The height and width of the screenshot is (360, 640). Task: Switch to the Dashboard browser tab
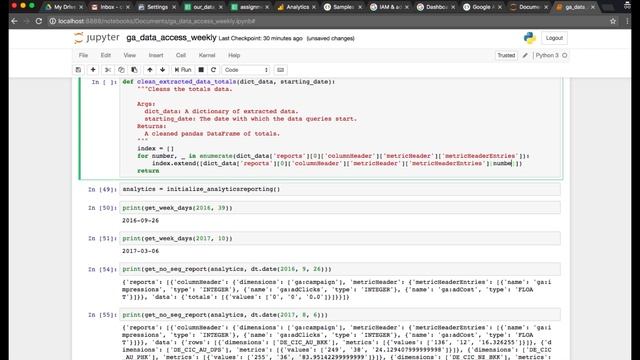coord(436,7)
